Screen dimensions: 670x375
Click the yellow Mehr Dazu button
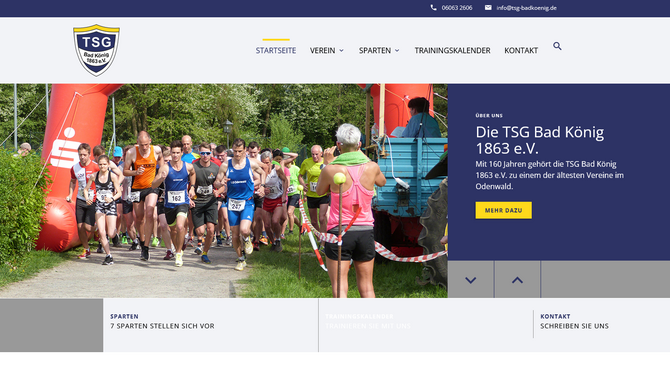coord(503,210)
